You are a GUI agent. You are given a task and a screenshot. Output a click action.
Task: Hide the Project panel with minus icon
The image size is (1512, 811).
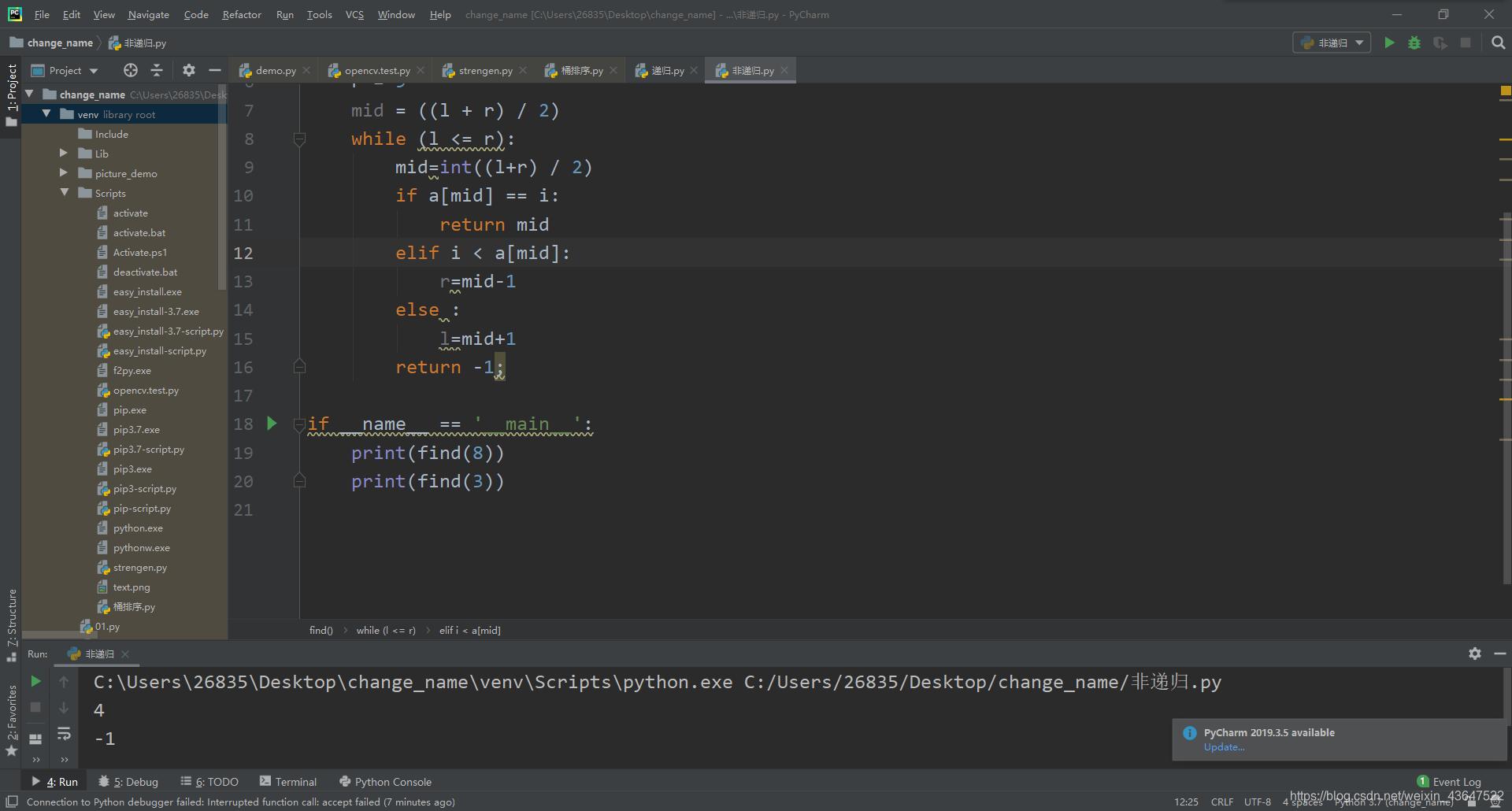click(x=214, y=70)
